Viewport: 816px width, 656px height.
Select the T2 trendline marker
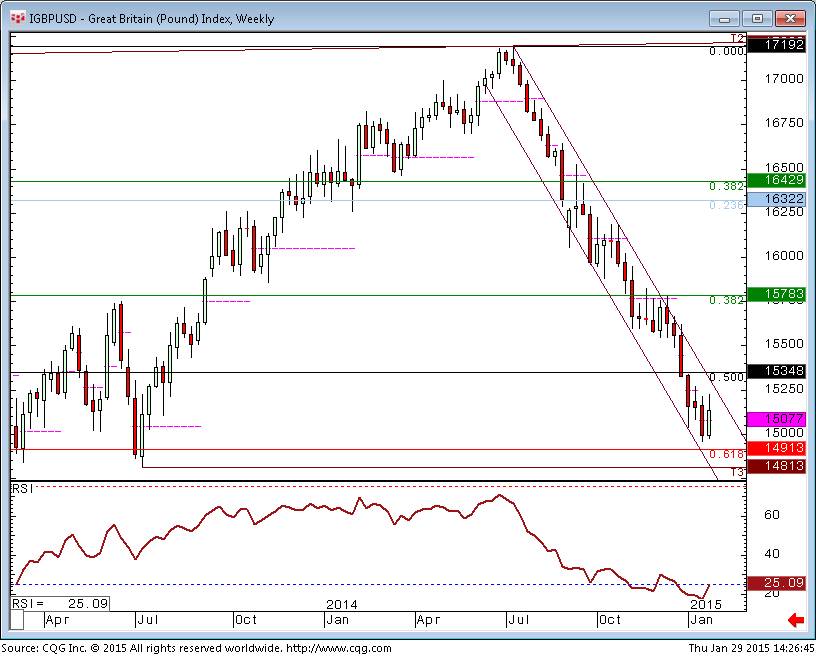[735, 38]
